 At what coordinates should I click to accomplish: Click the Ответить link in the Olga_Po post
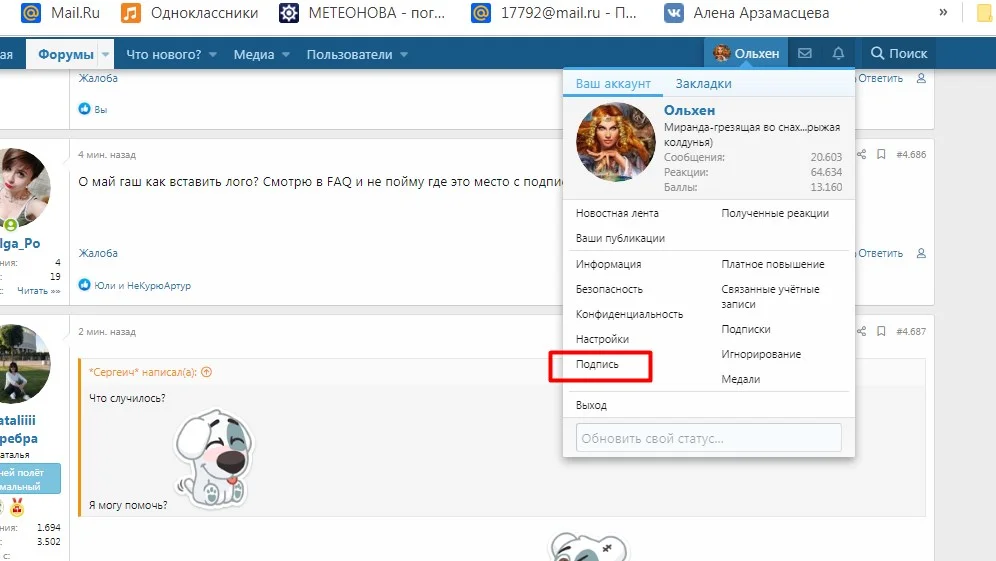click(x=879, y=253)
